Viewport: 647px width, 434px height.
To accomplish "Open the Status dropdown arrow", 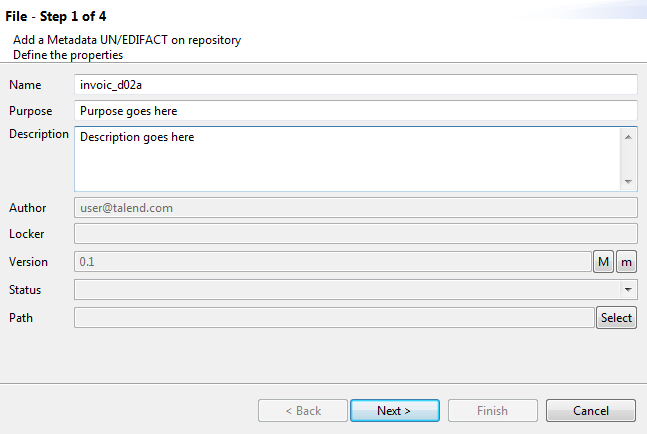I will point(628,290).
